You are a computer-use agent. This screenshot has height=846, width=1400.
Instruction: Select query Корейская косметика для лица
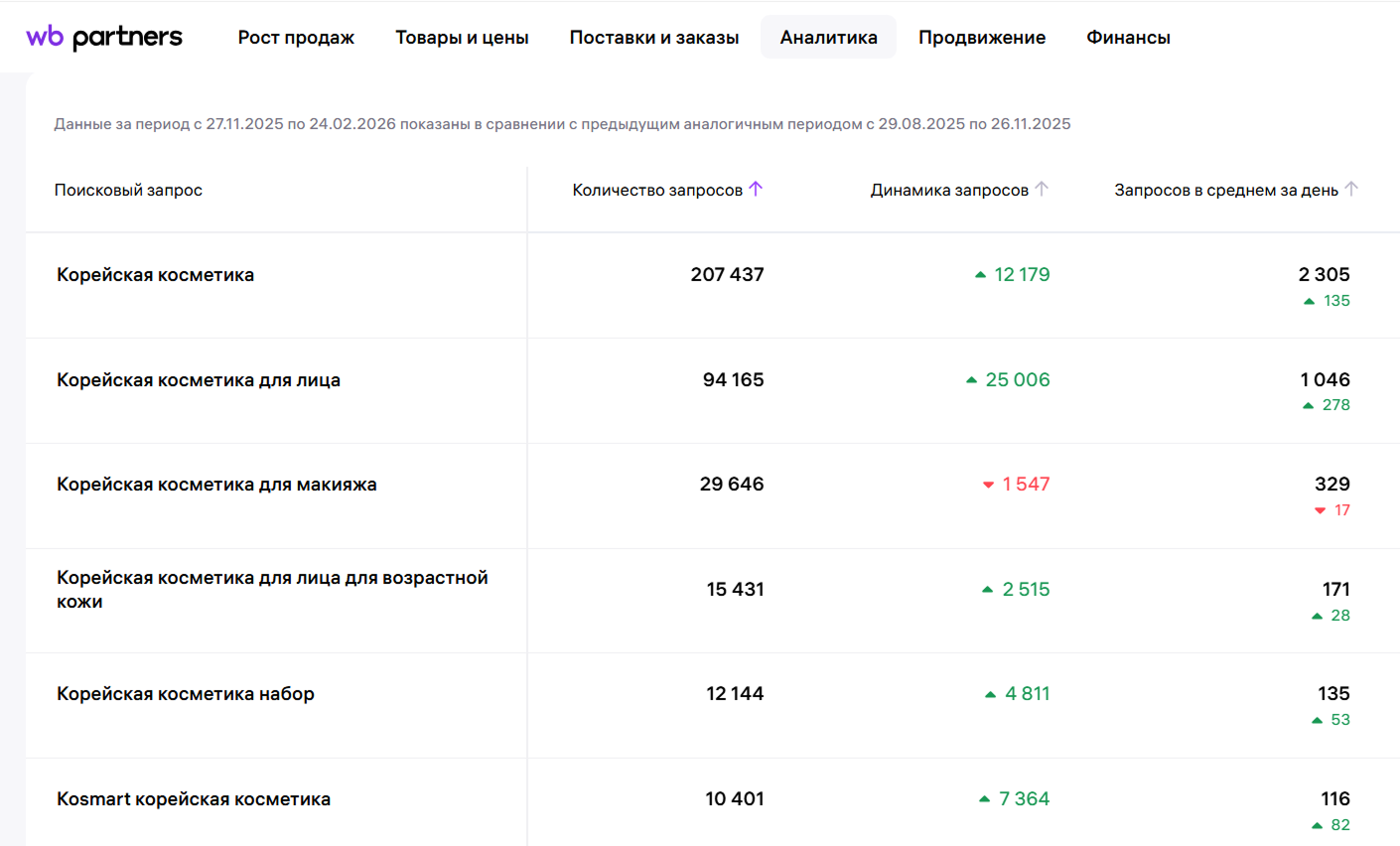[199, 380]
